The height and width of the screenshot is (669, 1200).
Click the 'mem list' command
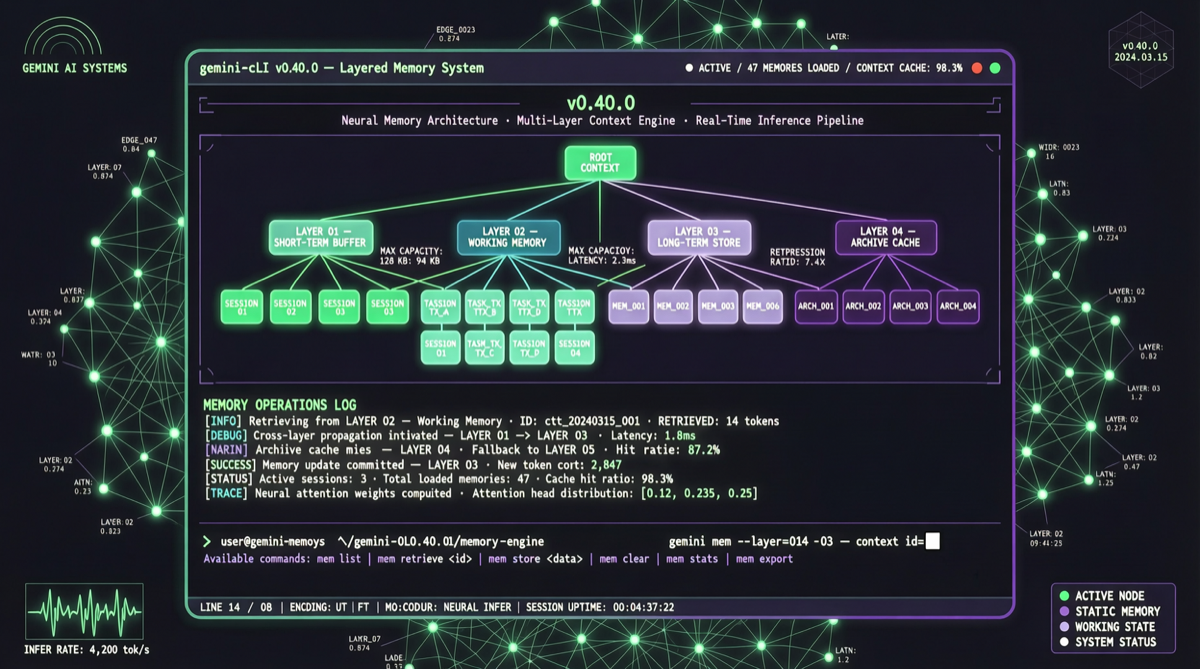pyautogui.click(x=339, y=559)
